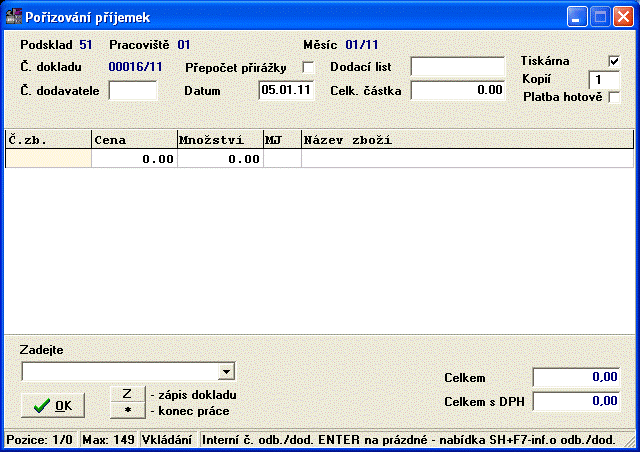Click the Č.zb. column header
Viewport: 640px width, 452px height.
point(48,140)
